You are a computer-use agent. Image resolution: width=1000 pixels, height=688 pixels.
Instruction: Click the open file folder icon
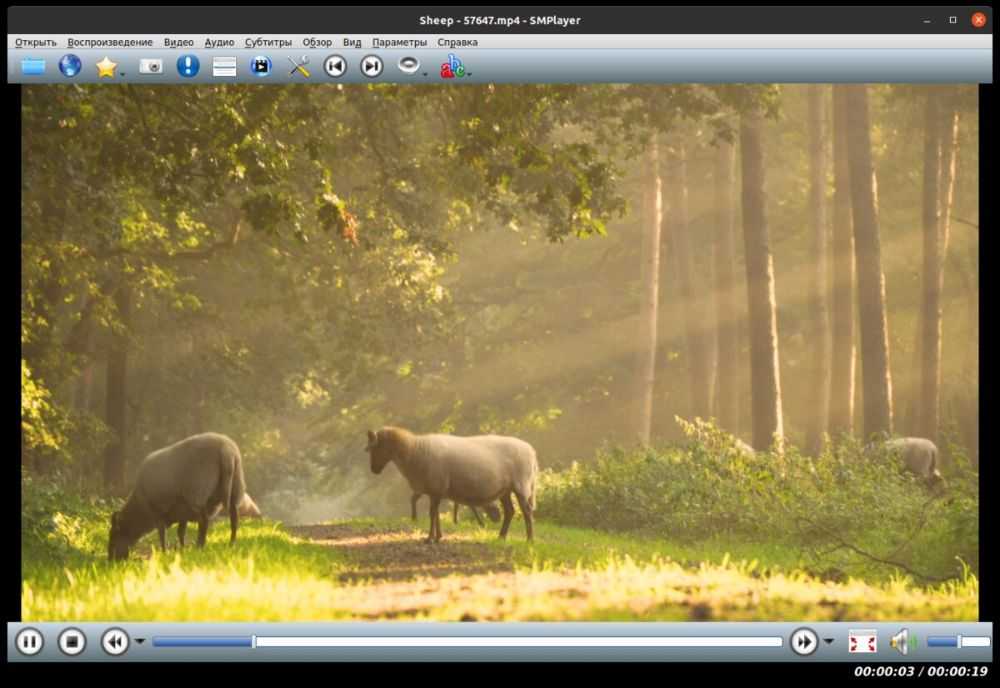click(33, 67)
